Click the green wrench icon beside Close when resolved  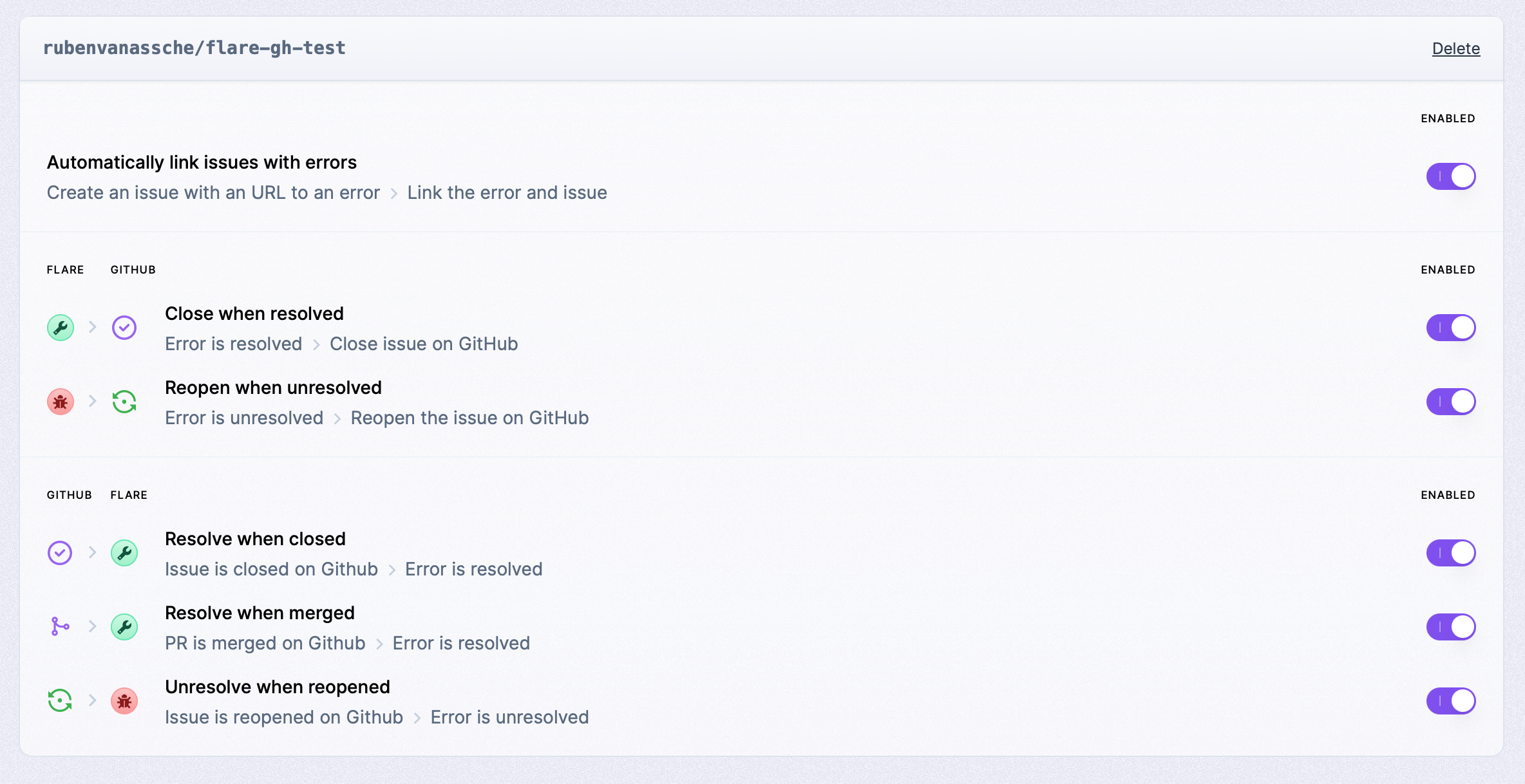(x=60, y=327)
